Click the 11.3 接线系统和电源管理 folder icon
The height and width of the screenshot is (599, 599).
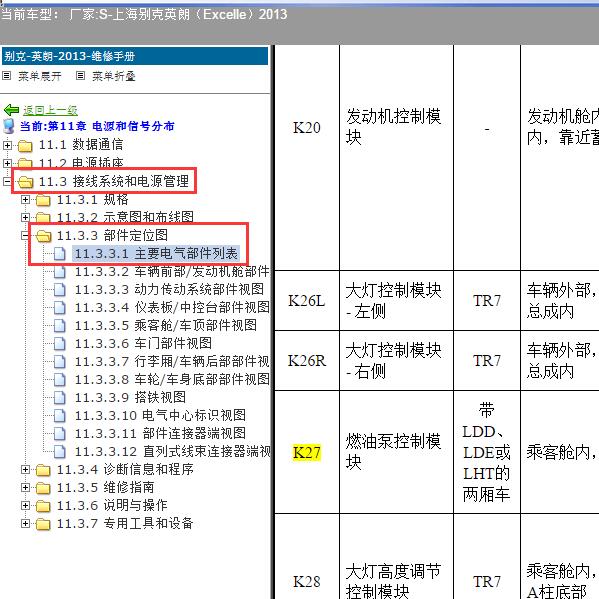[25, 182]
